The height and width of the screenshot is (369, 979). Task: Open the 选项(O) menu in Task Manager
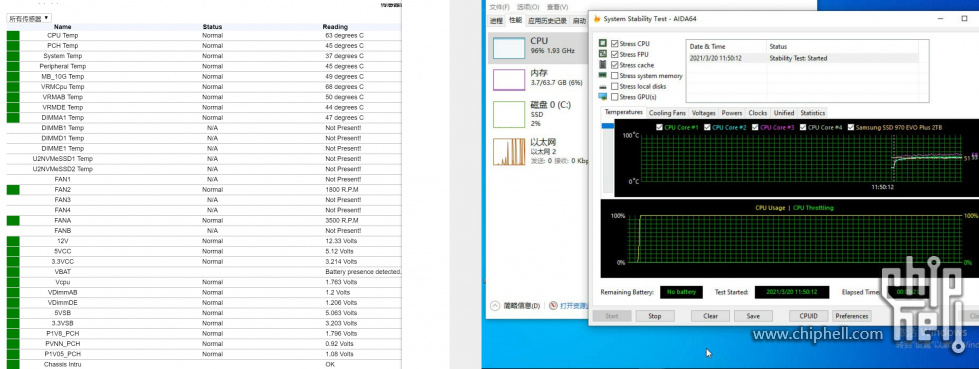[528, 7]
